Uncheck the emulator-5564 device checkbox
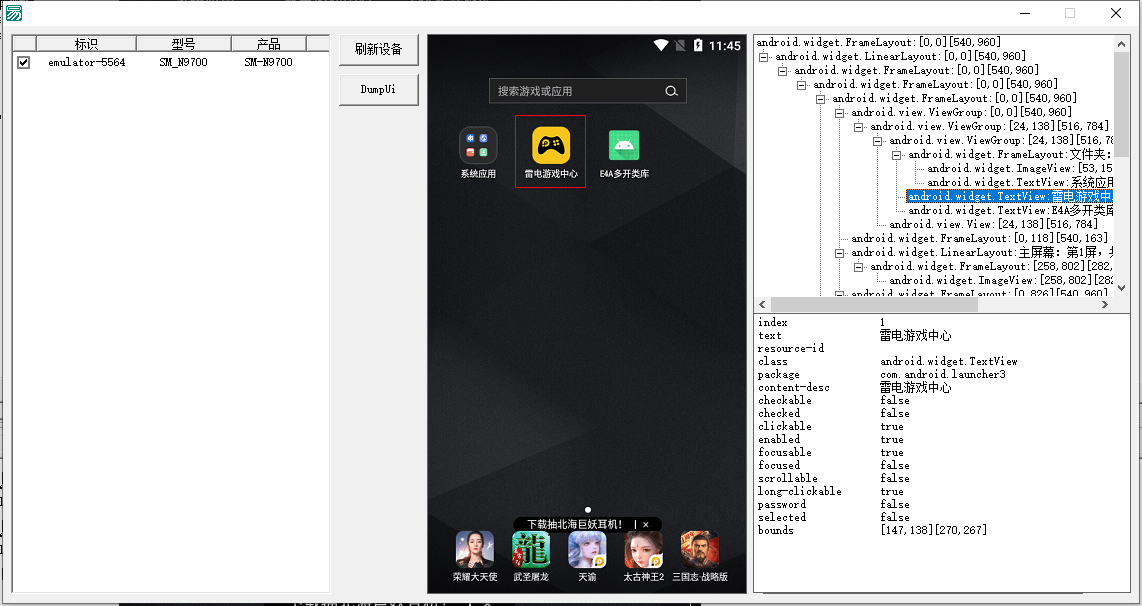 24,61
